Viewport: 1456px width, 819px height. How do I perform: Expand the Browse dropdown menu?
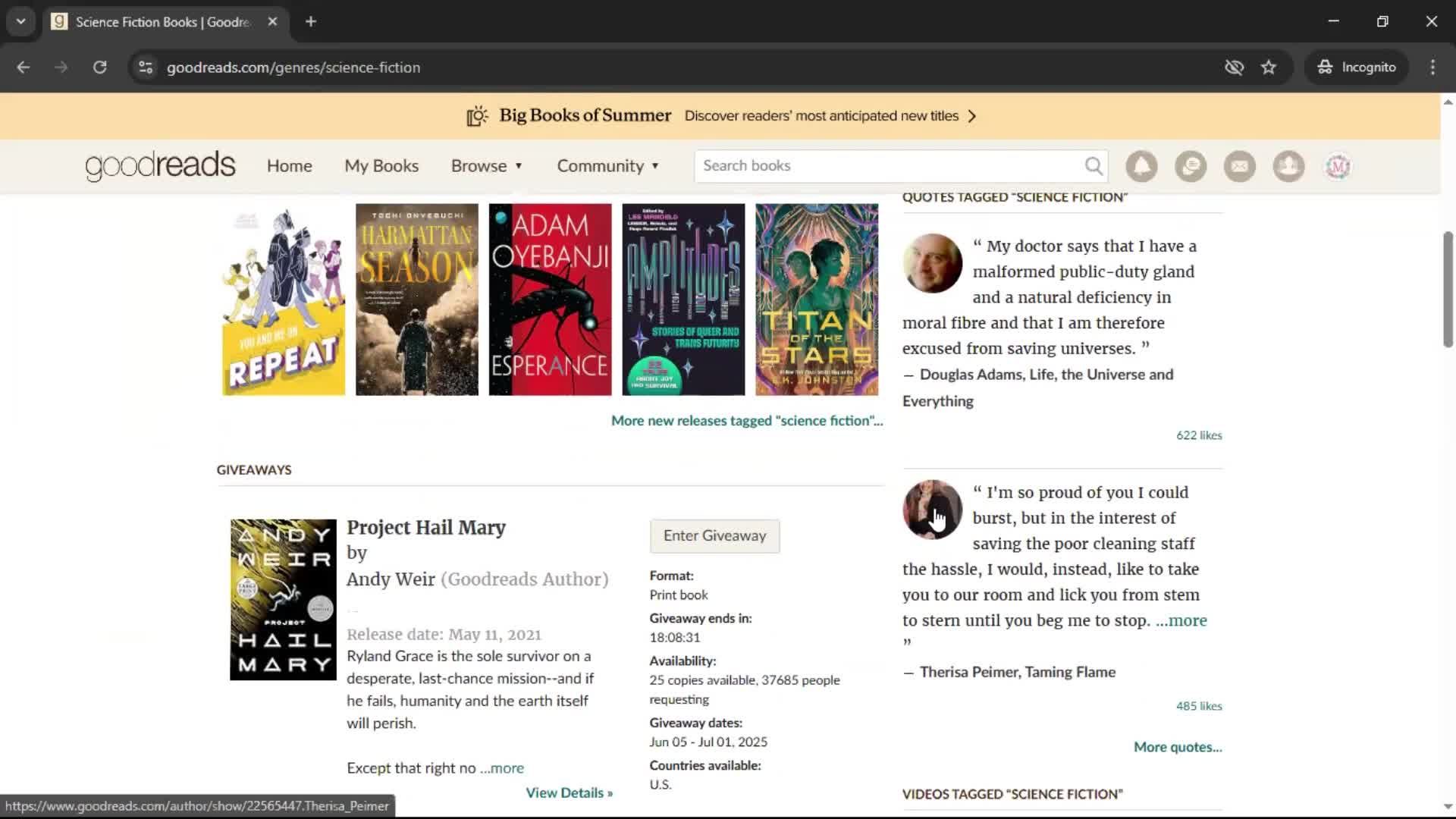click(487, 166)
